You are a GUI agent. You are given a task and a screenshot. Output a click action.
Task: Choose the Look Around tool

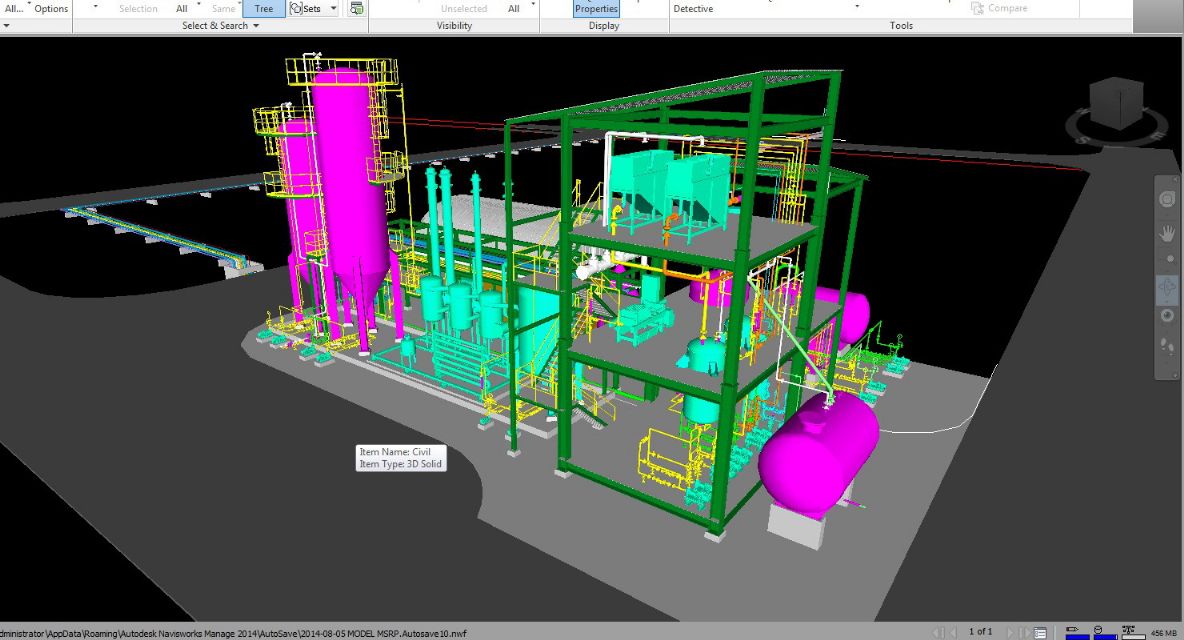(1167, 316)
